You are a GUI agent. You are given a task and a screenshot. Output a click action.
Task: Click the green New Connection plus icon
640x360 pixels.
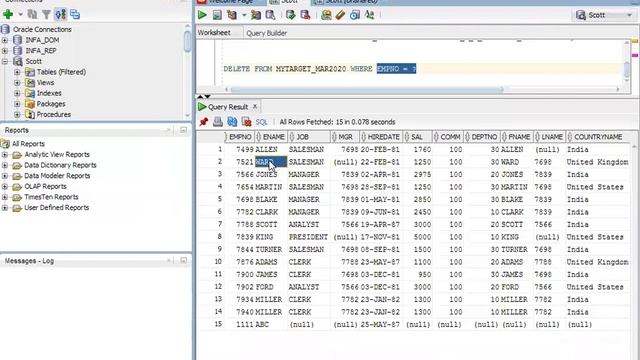[x=8, y=15]
